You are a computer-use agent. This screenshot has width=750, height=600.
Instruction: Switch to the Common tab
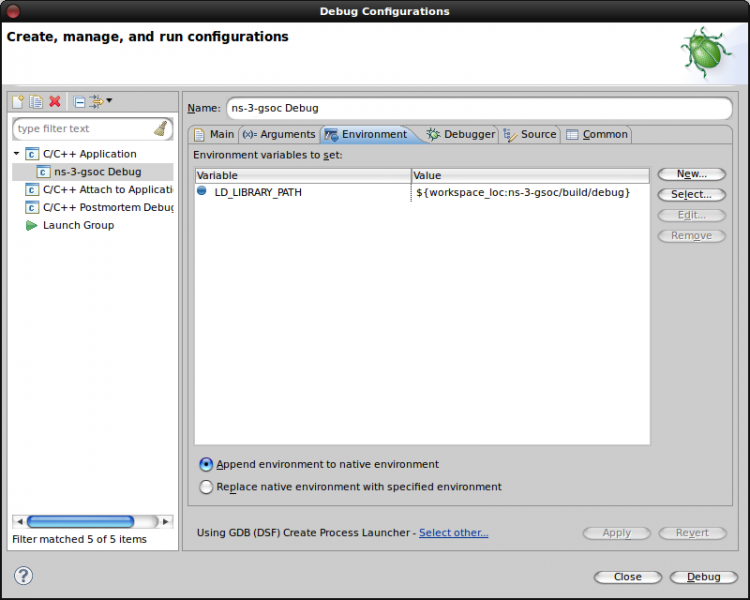597,134
